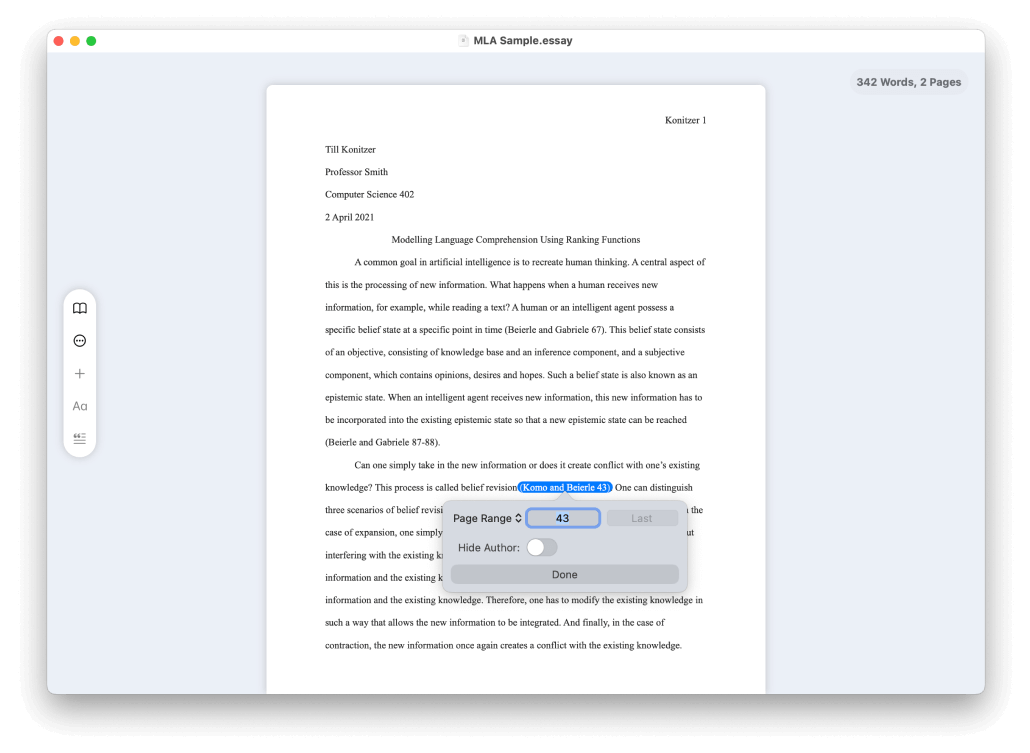This screenshot has height=753, width=1030.
Task: Click the citation Beierle and Gabriele 87-88
Action: (x=382, y=442)
